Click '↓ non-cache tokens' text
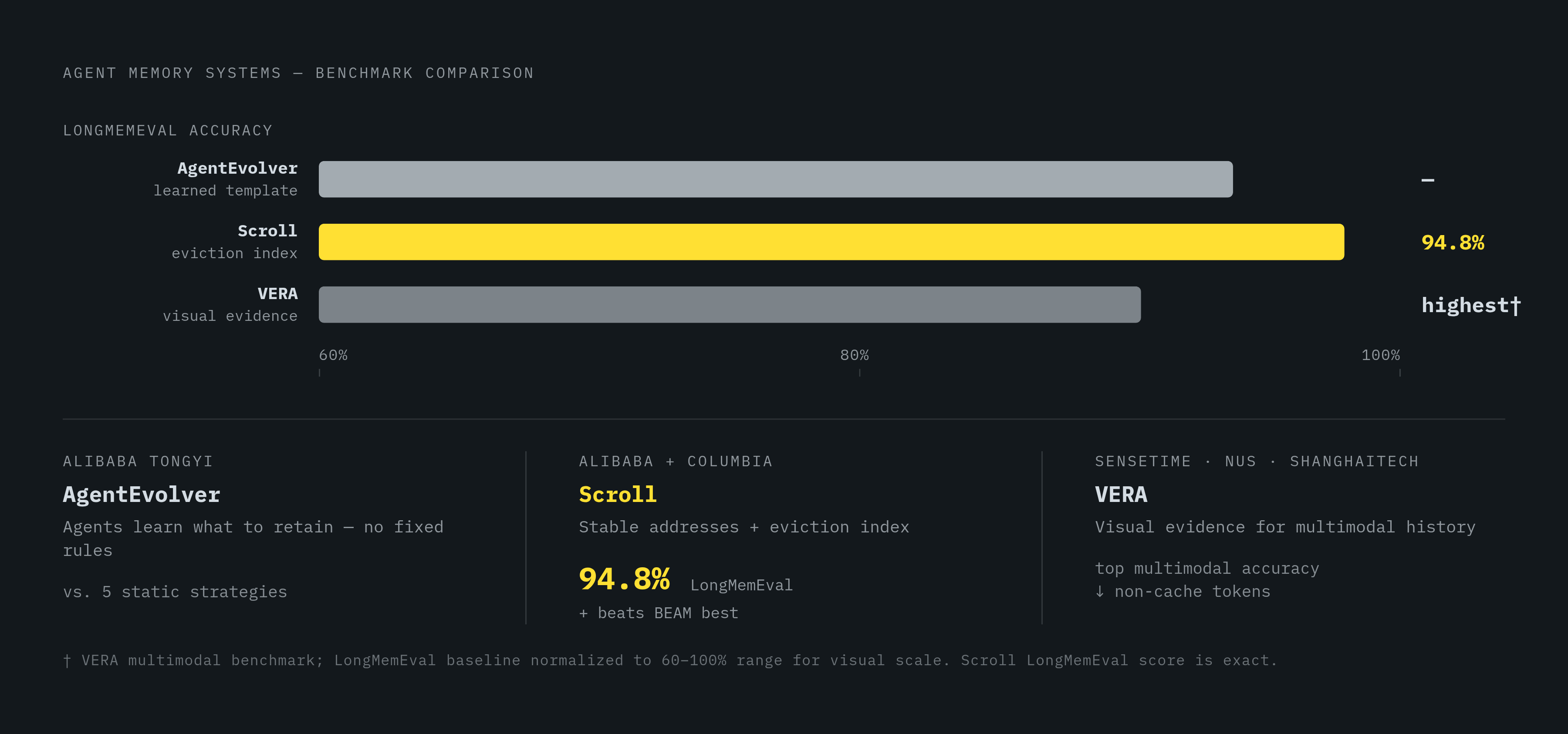 click(x=1182, y=592)
